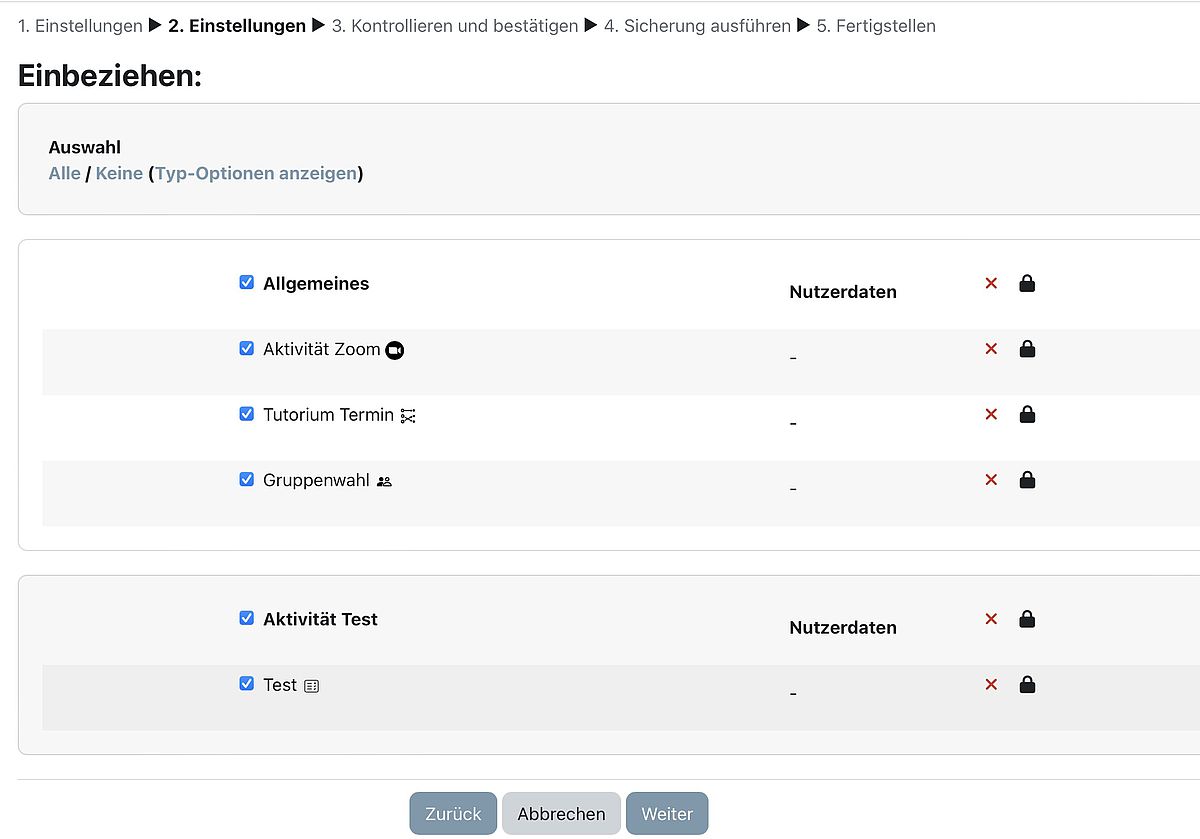Click the red X in the Aktivität Zoom row

[991, 349]
